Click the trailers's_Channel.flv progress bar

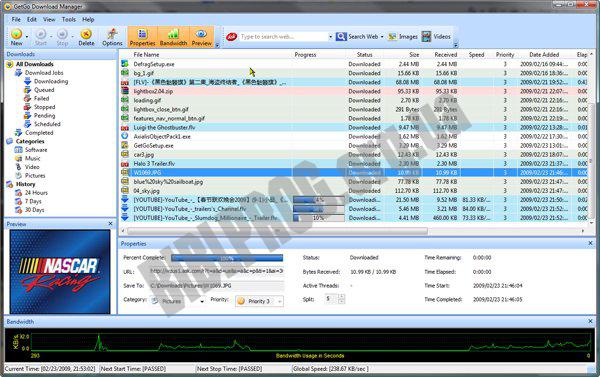click(x=318, y=209)
